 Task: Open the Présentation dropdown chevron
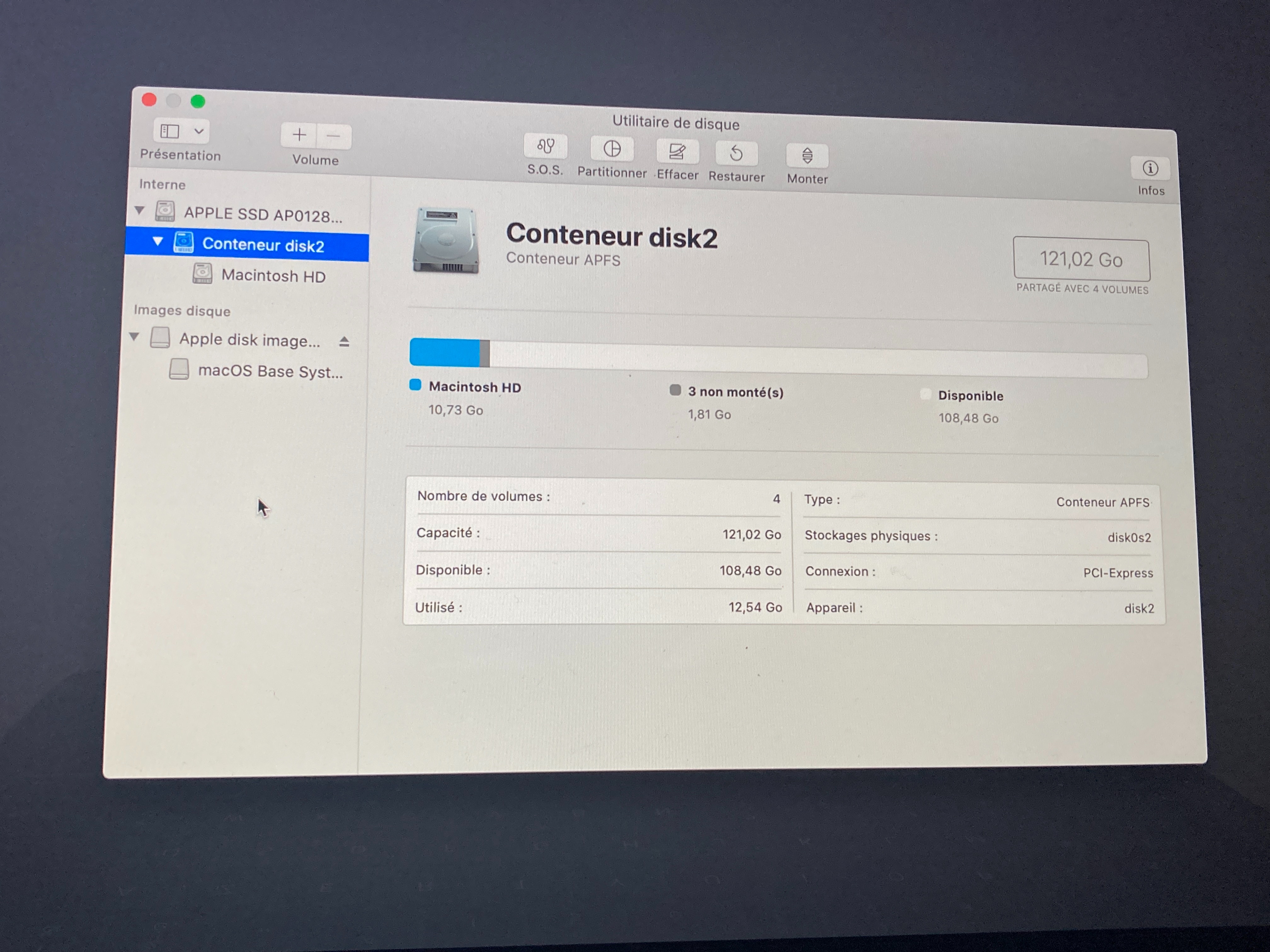[199, 131]
